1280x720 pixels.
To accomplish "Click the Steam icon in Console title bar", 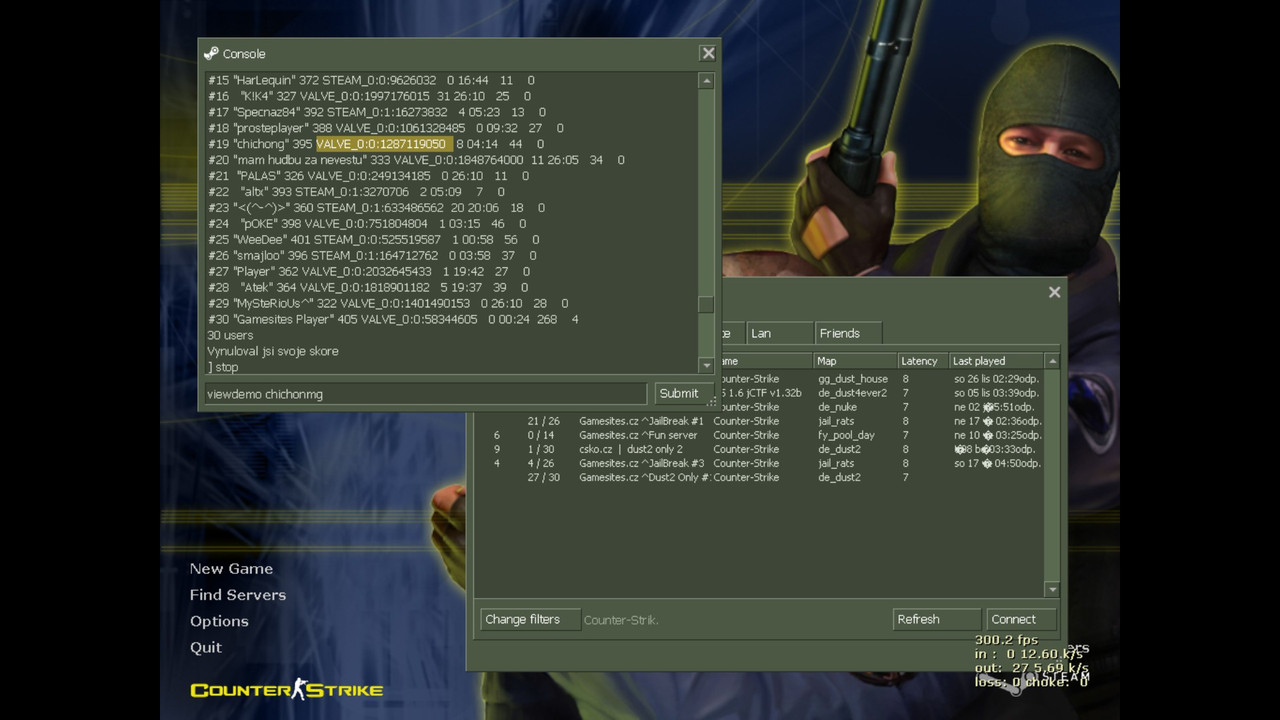I will click(x=211, y=54).
